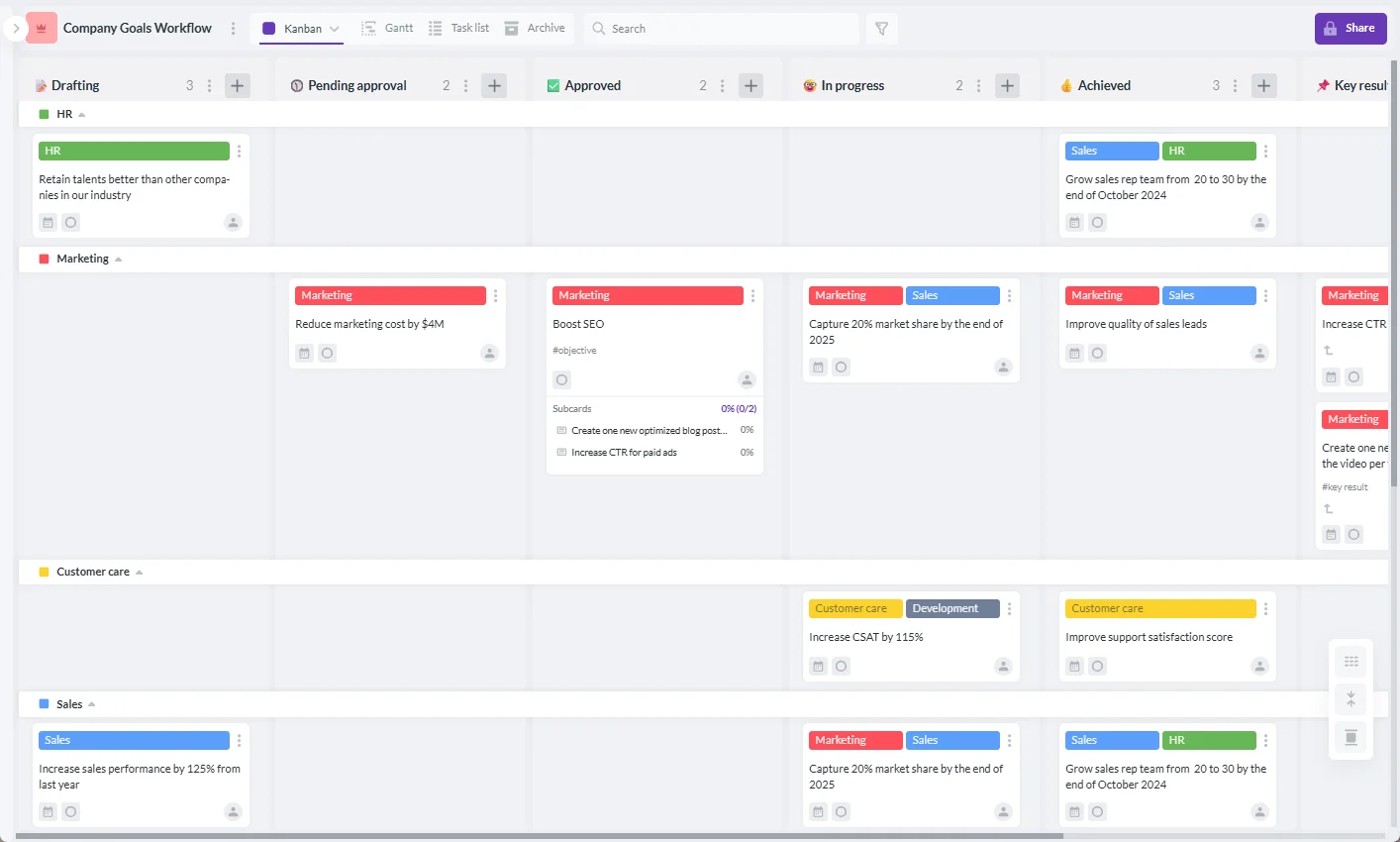
Task: Click Subcards progress 0% (0/2)
Action: point(739,408)
